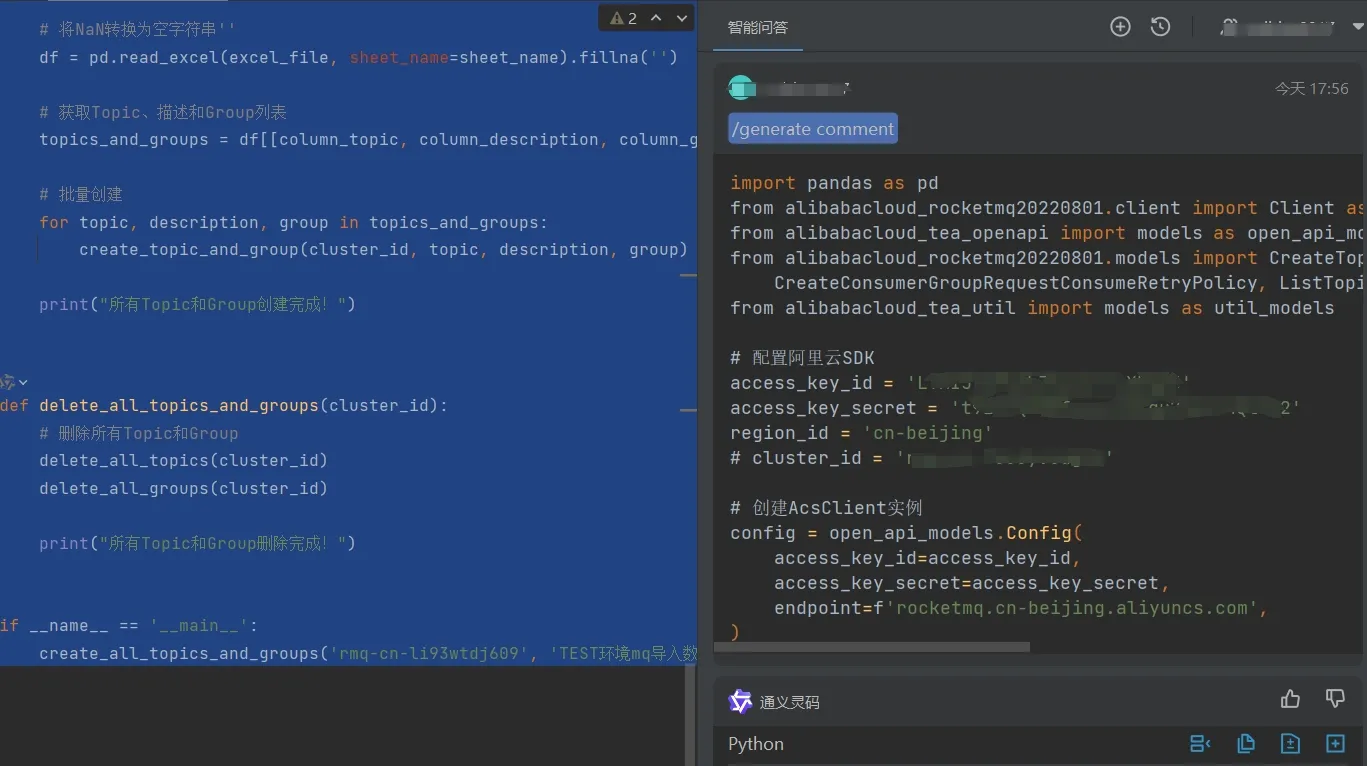1367x766 pixels.
Task: Click 'from alibabacloud_tea_openapi import models' line
Action: (1047, 233)
